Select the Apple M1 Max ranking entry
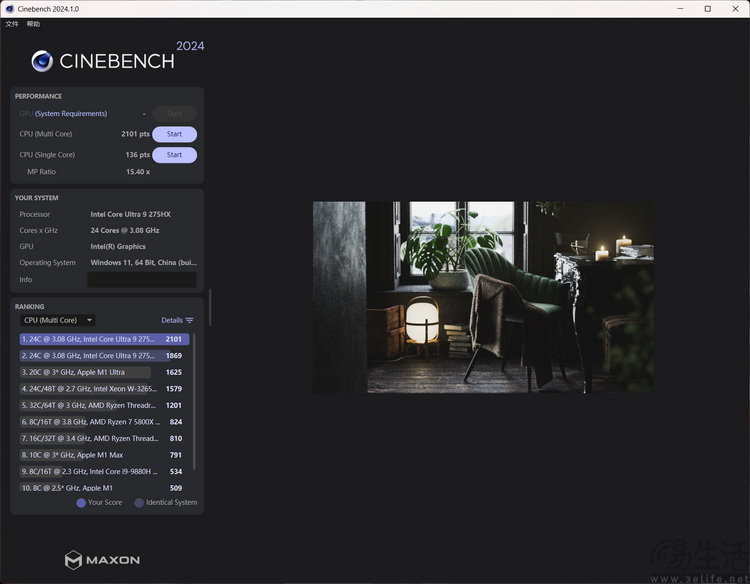 (x=104, y=455)
